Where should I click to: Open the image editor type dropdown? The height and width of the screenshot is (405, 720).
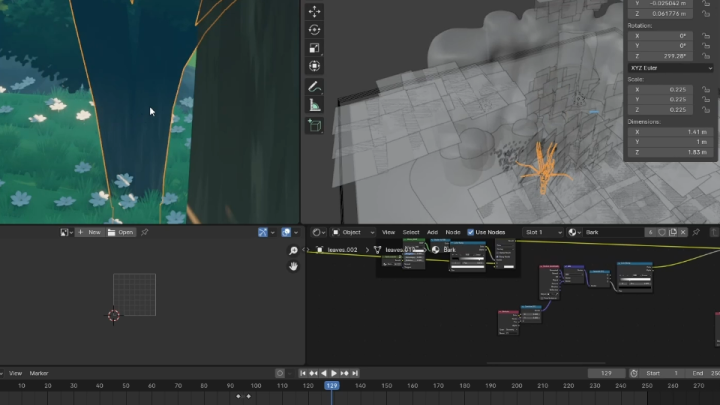coord(67,232)
